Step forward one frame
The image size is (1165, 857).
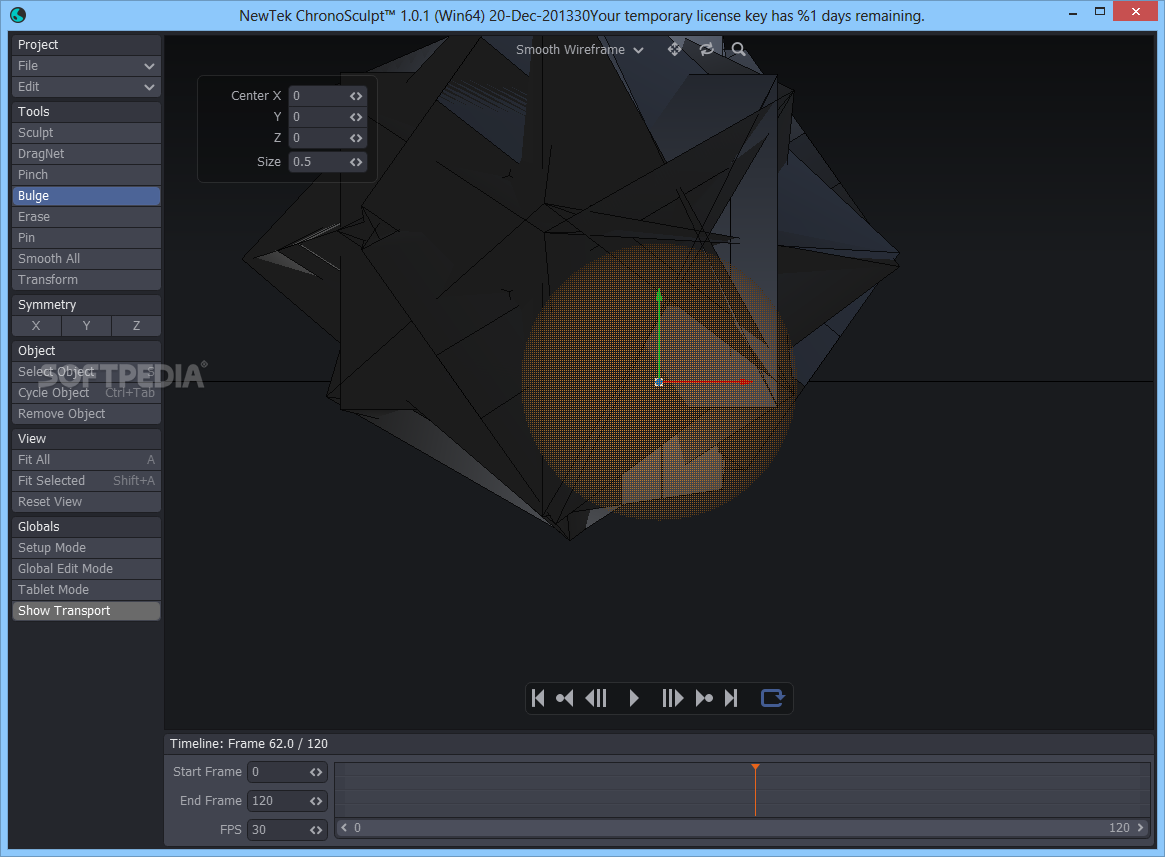coord(672,698)
